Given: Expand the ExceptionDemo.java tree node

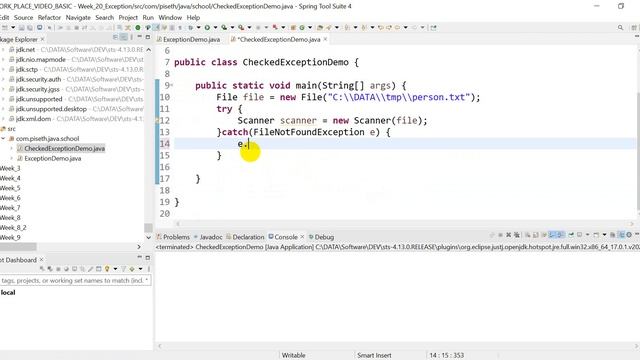Looking at the screenshot, I should (x=12, y=158).
